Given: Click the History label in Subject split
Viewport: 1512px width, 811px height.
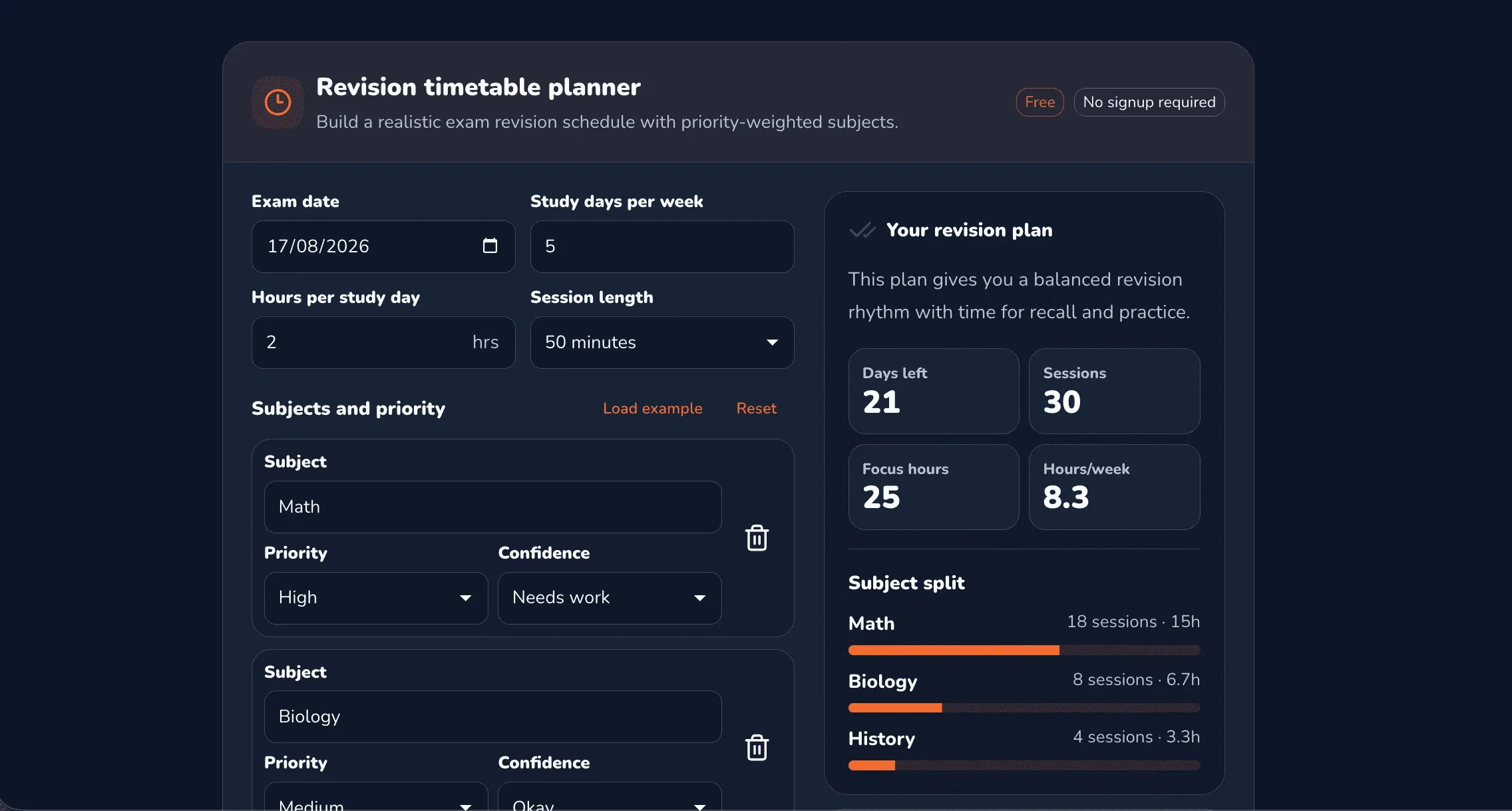Looking at the screenshot, I should pos(882,738).
